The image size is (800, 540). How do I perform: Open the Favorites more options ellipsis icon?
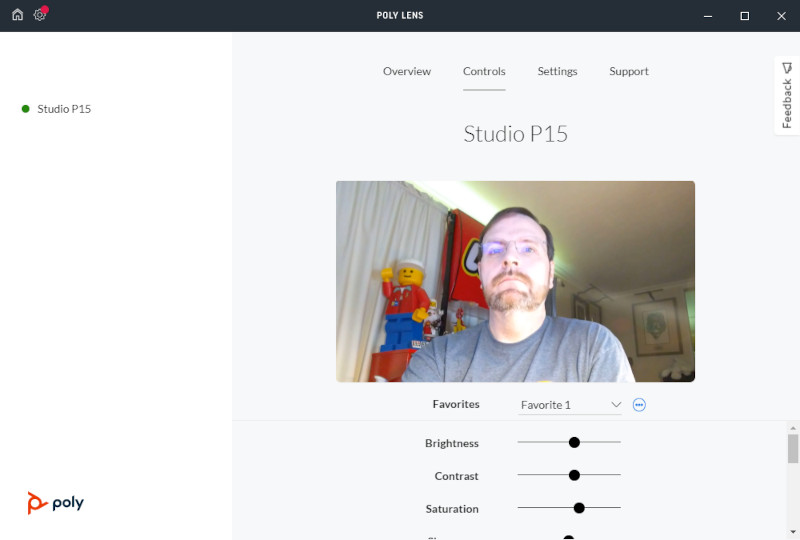pos(639,405)
